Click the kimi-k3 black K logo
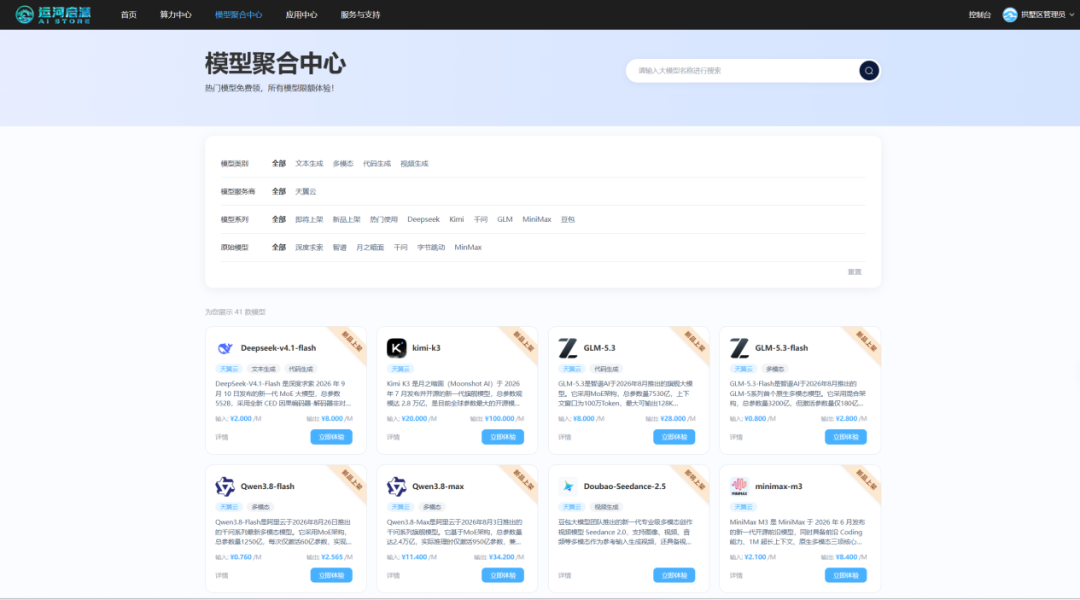This screenshot has width=1080, height=600. [x=396, y=348]
